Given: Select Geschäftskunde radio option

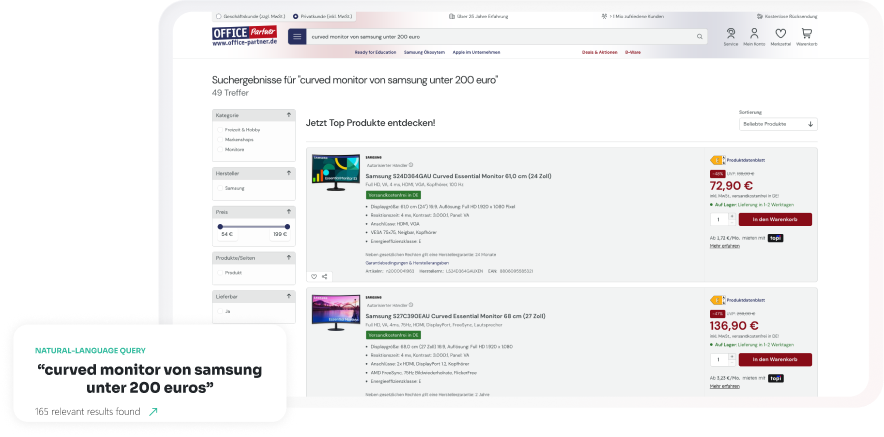Looking at the screenshot, I should click(218, 16).
